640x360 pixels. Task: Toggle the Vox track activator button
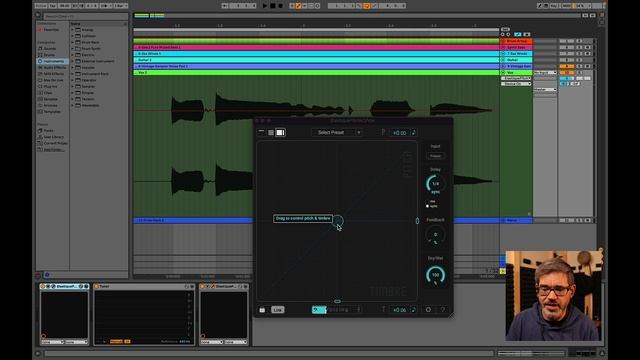(x=567, y=73)
